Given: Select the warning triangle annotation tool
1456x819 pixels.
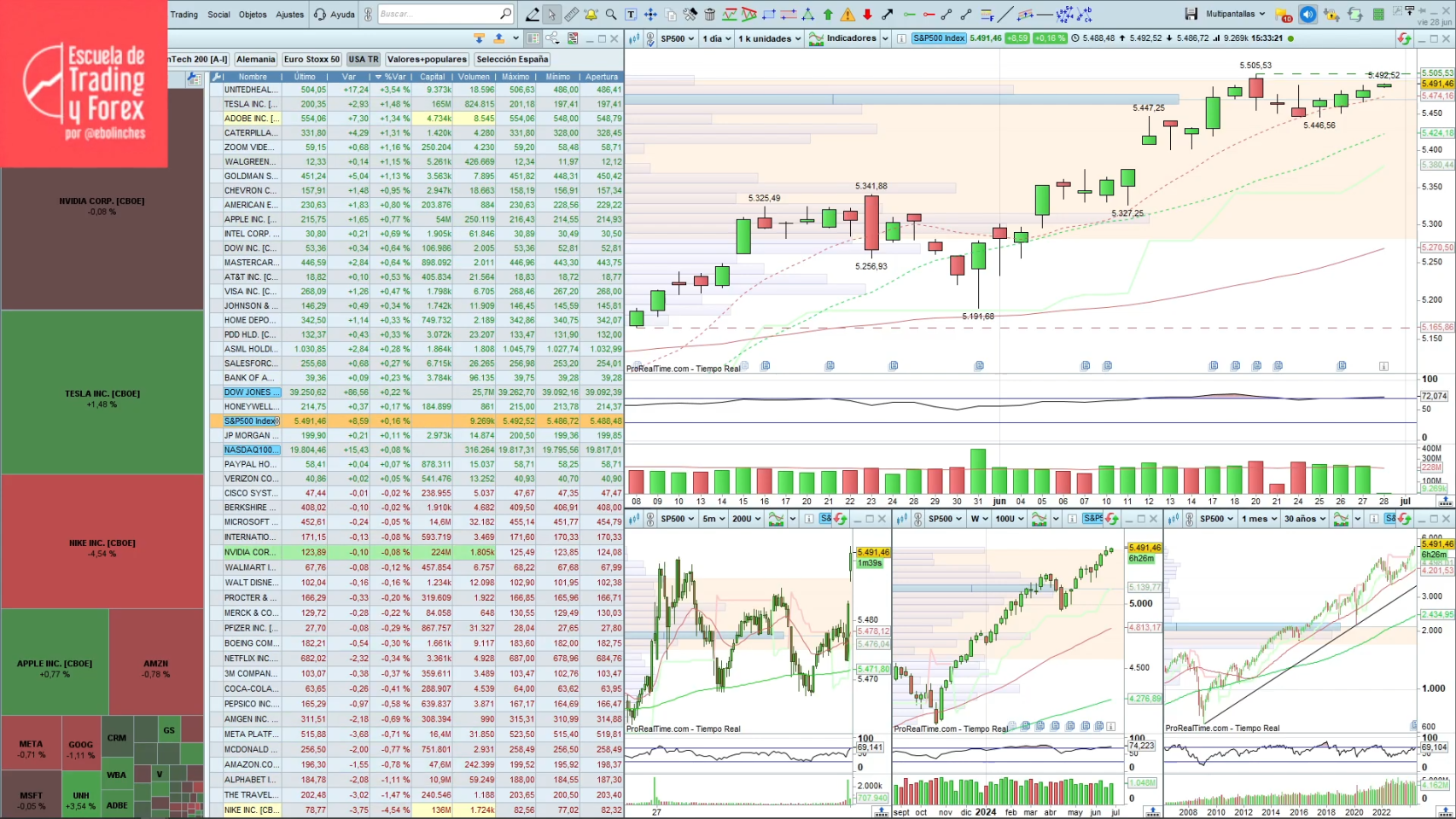Looking at the screenshot, I should [x=847, y=13].
